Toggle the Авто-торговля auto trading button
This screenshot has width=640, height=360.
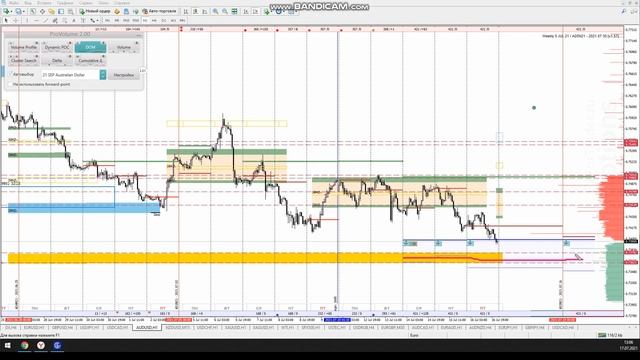point(159,11)
